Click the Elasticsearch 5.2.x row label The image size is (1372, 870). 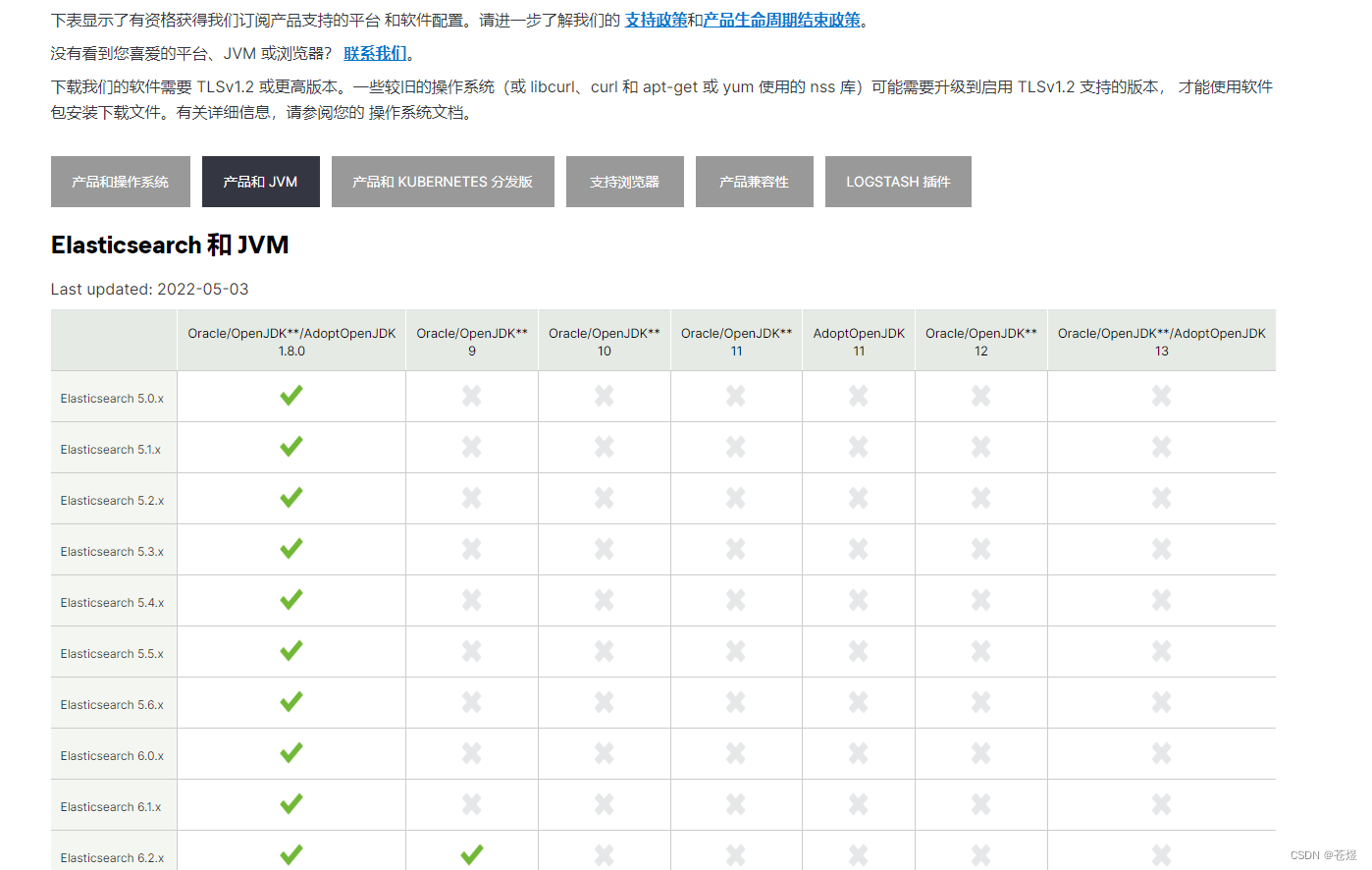[x=112, y=501]
